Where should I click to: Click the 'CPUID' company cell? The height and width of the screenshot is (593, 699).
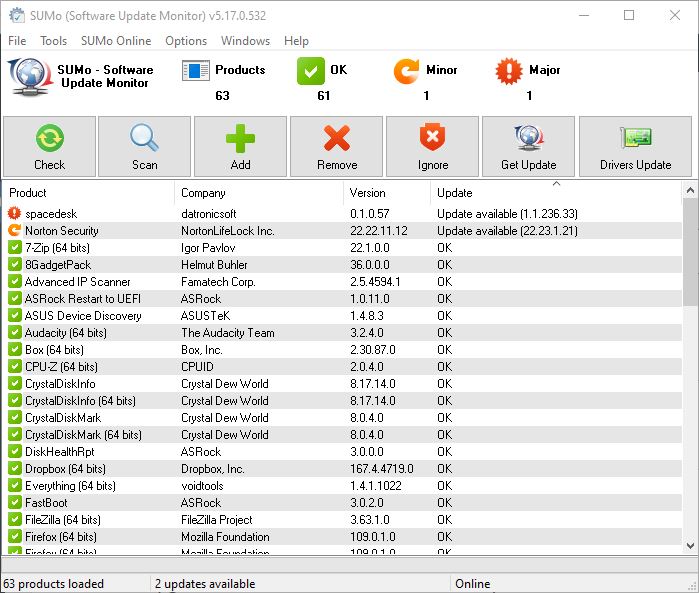197,367
